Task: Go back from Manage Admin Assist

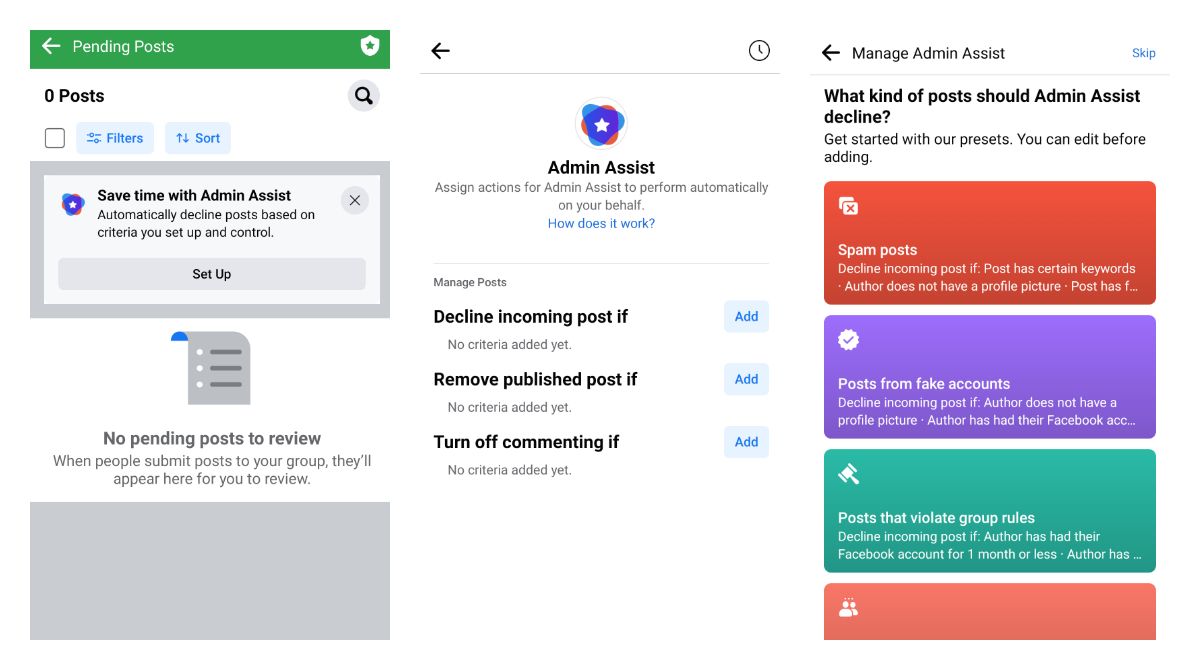Action: [830, 53]
